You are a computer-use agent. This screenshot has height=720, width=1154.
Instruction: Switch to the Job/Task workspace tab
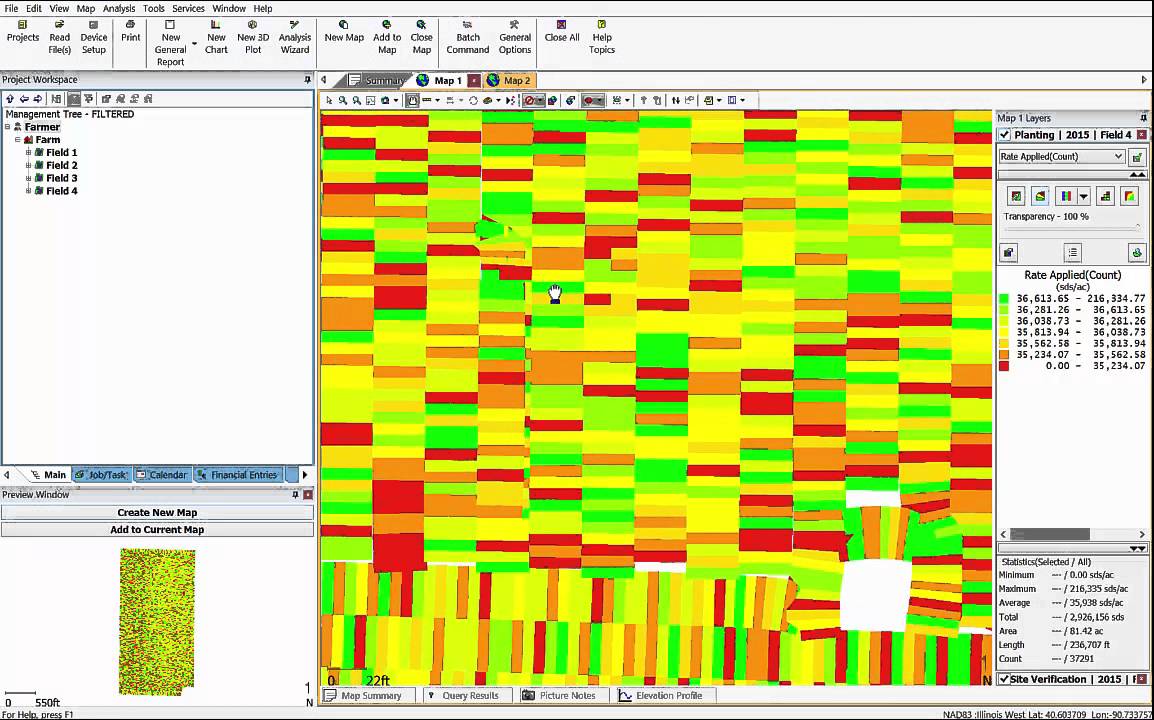tap(101, 475)
